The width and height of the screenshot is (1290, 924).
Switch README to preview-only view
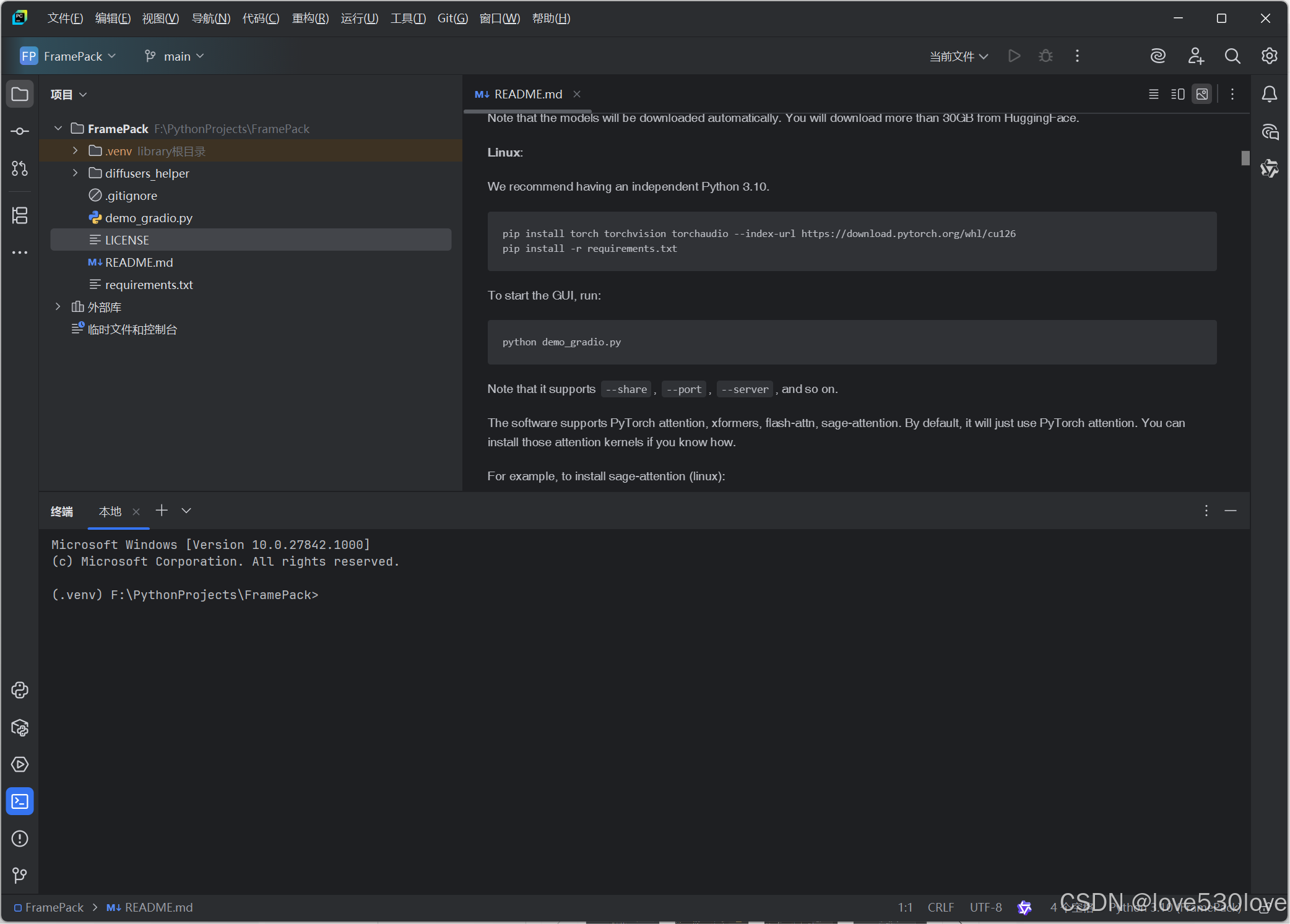tap(1202, 94)
